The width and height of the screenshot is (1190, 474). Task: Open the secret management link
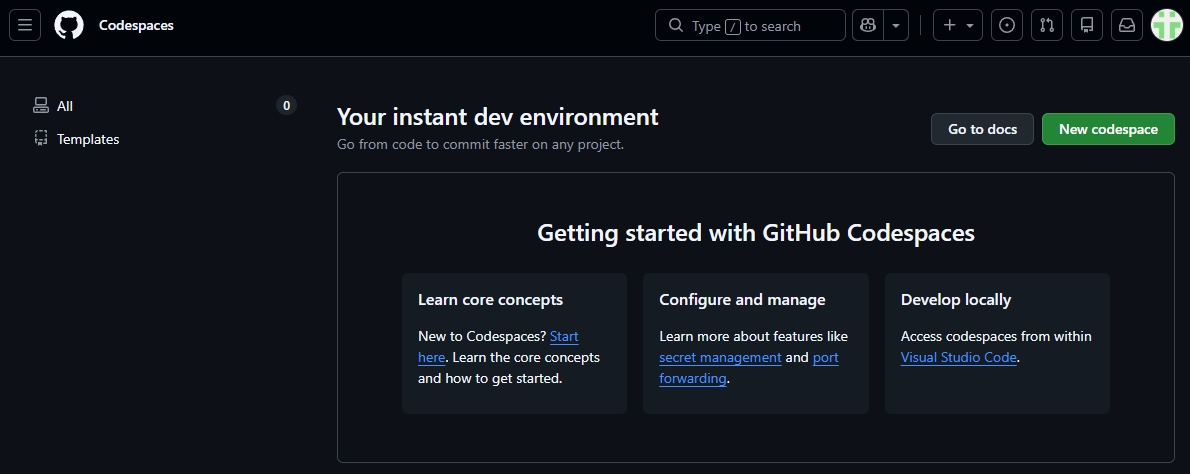point(720,357)
